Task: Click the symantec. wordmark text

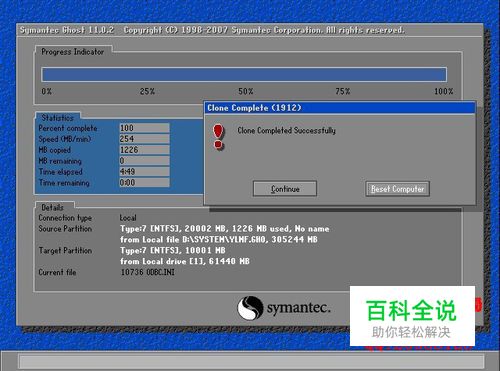Action: click(x=299, y=307)
